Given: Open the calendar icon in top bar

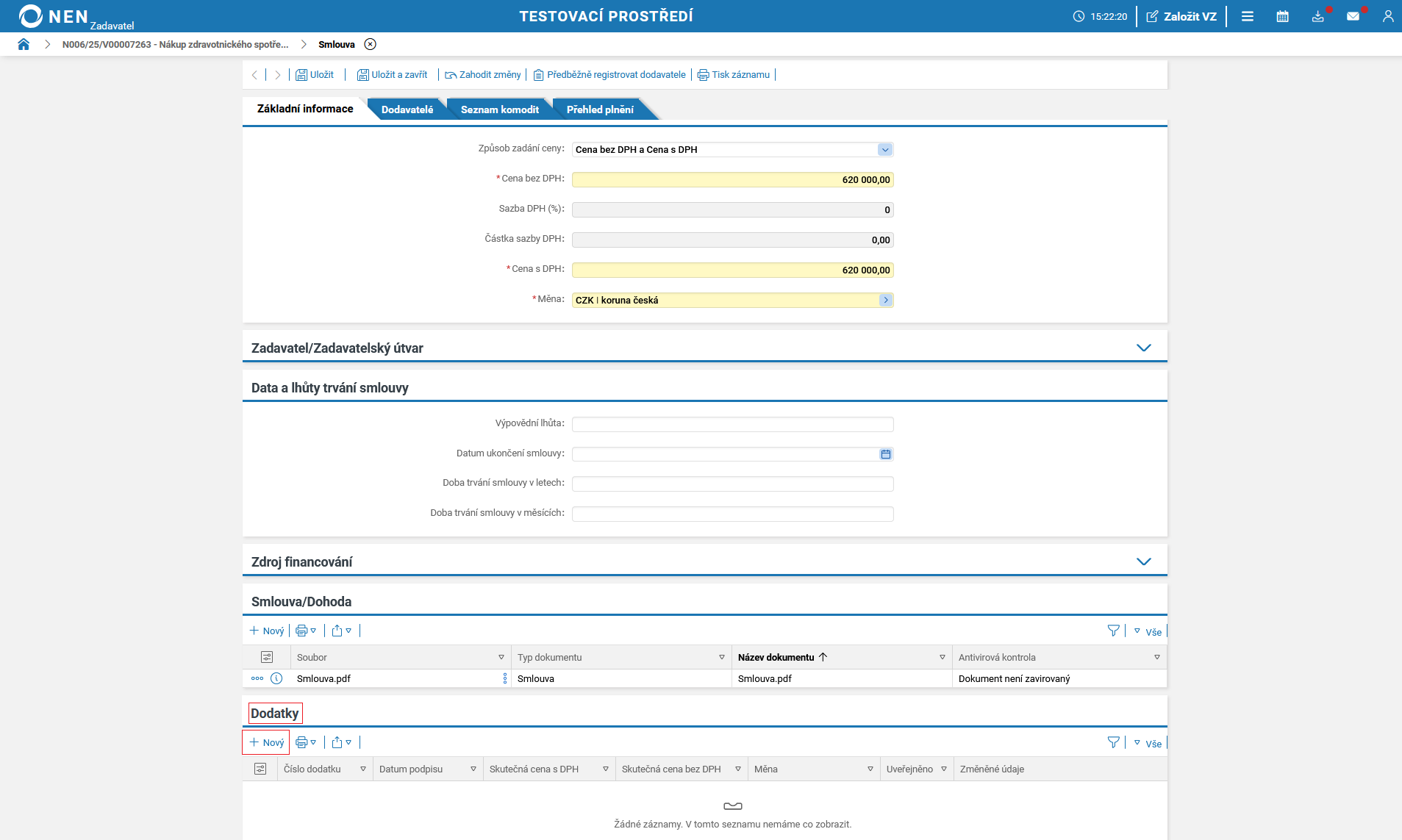Looking at the screenshot, I should [1282, 16].
